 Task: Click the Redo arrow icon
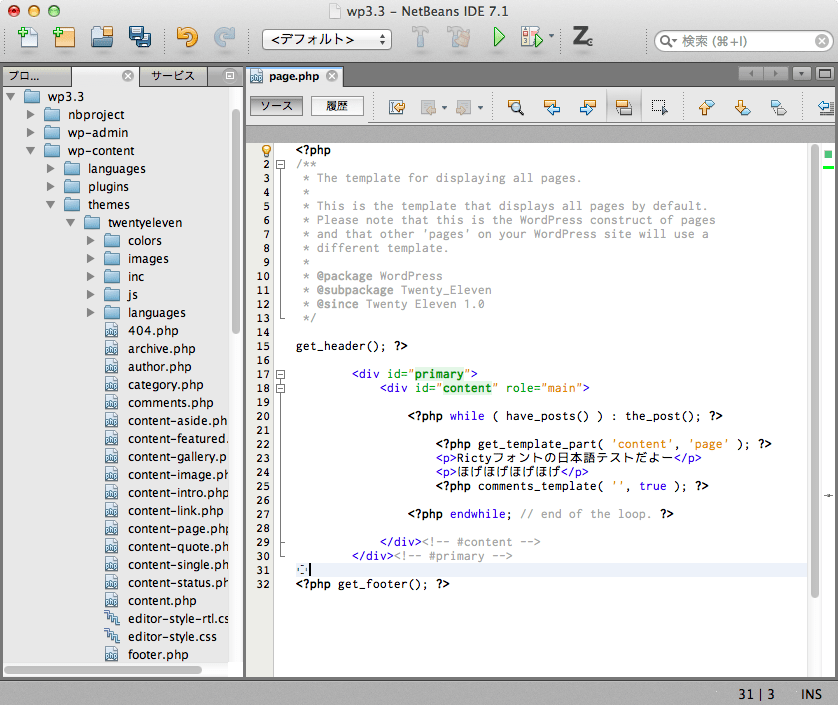pyautogui.click(x=224, y=37)
